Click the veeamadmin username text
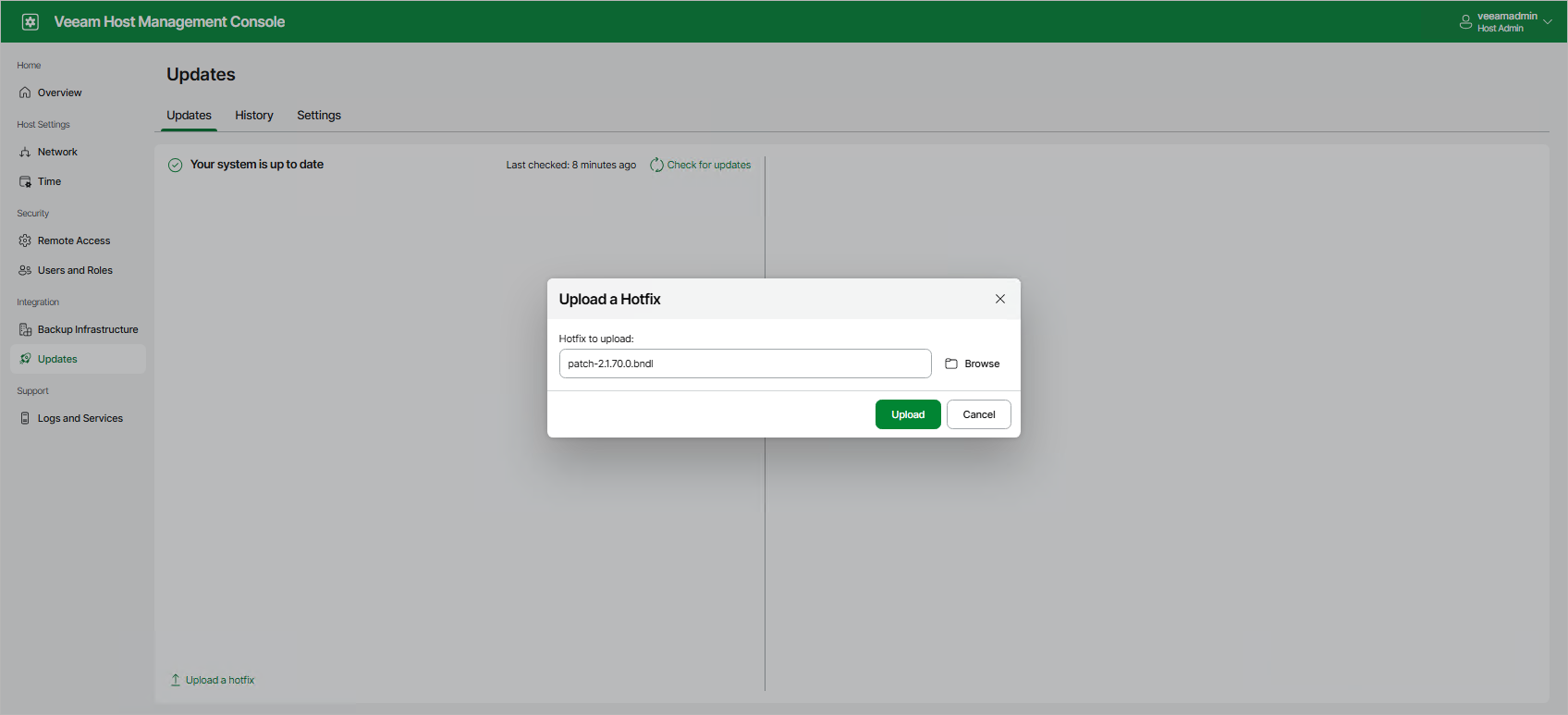 pyautogui.click(x=1507, y=16)
